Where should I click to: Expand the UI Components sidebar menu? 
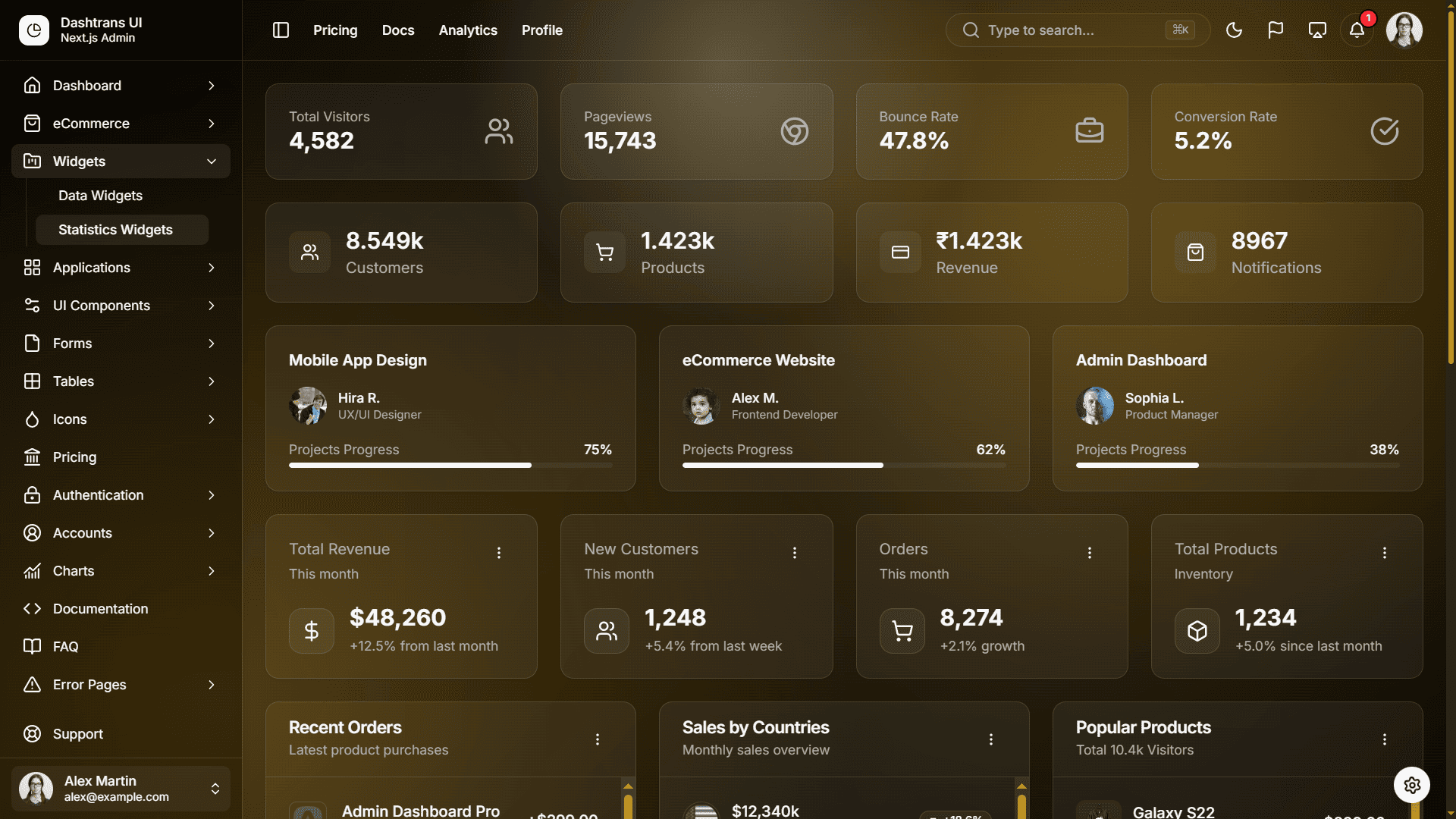click(121, 306)
